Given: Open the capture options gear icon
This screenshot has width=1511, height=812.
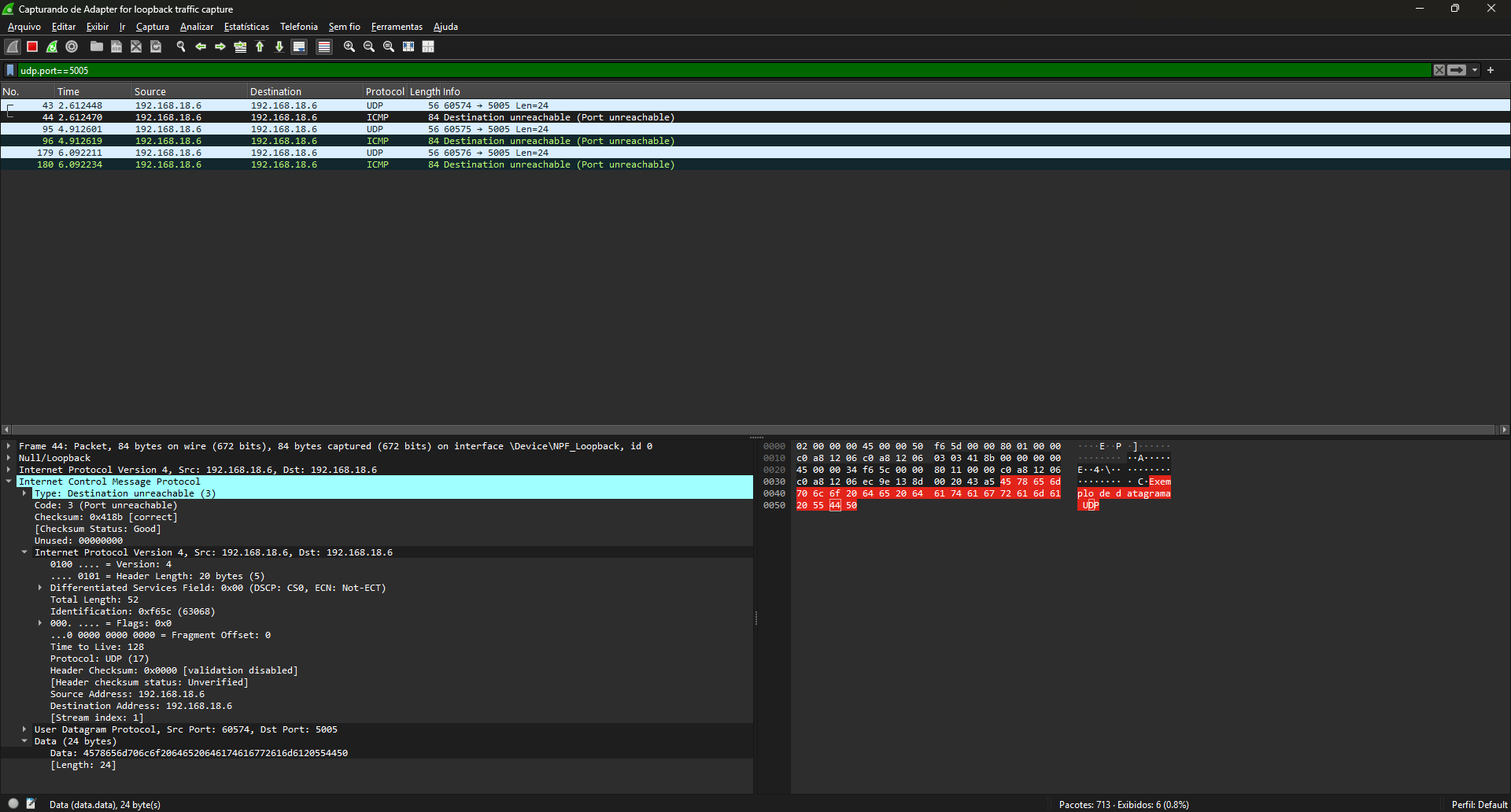Looking at the screenshot, I should click(72, 47).
